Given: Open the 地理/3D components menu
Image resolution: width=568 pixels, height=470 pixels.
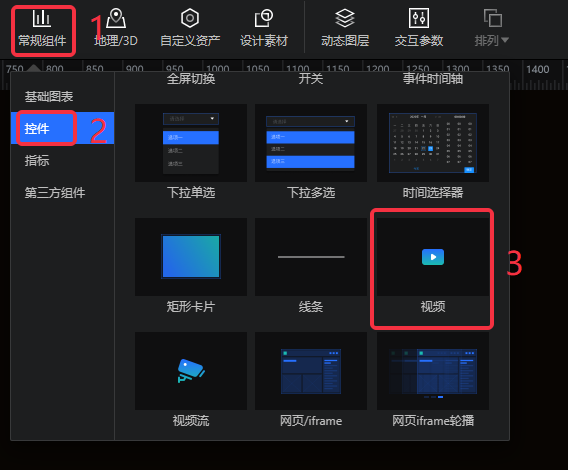Looking at the screenshot, I should click(116, 29).
